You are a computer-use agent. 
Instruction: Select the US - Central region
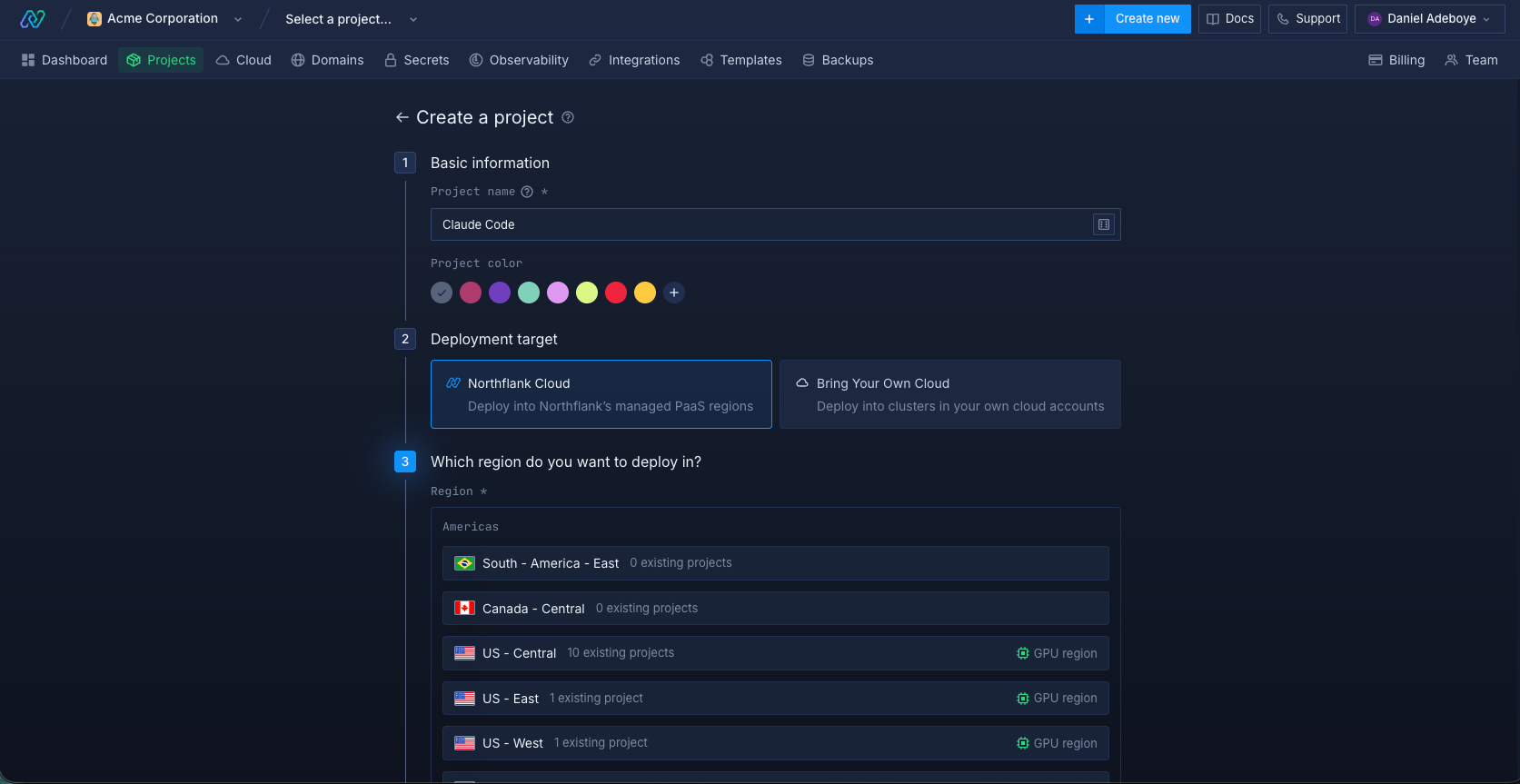pos(776,653)
